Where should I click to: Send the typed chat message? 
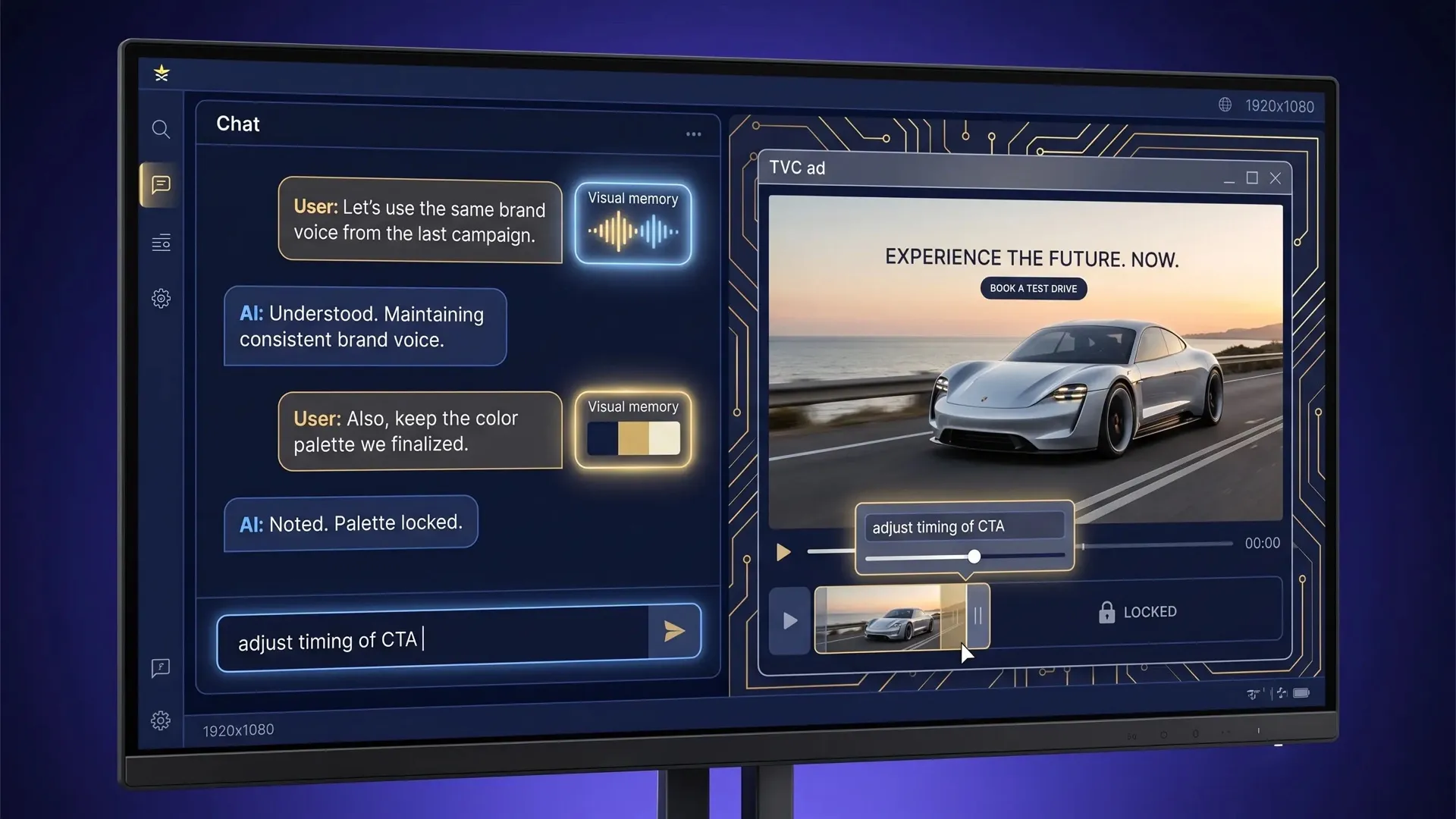pyautogui.click(x=674, y=631)
